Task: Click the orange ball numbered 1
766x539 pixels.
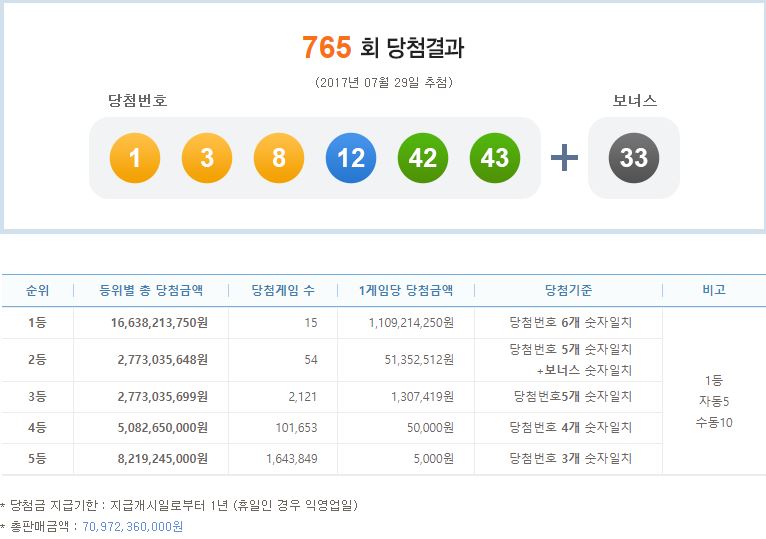Action: coord(135,157)
